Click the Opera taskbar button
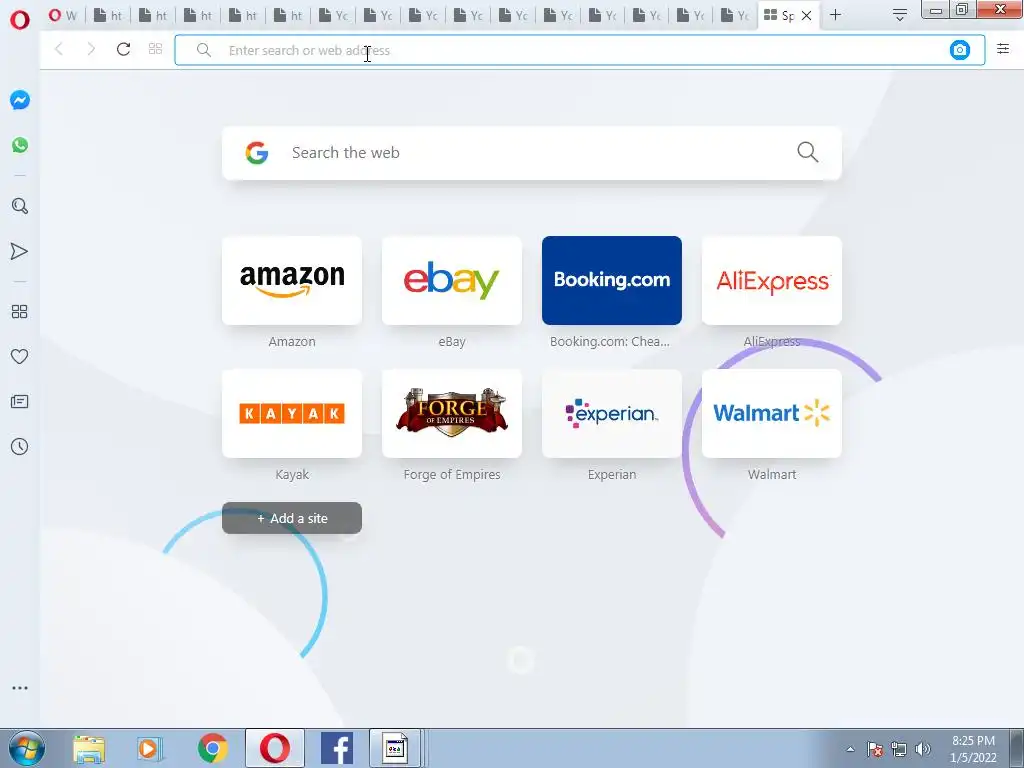 (x=275, y=748)
